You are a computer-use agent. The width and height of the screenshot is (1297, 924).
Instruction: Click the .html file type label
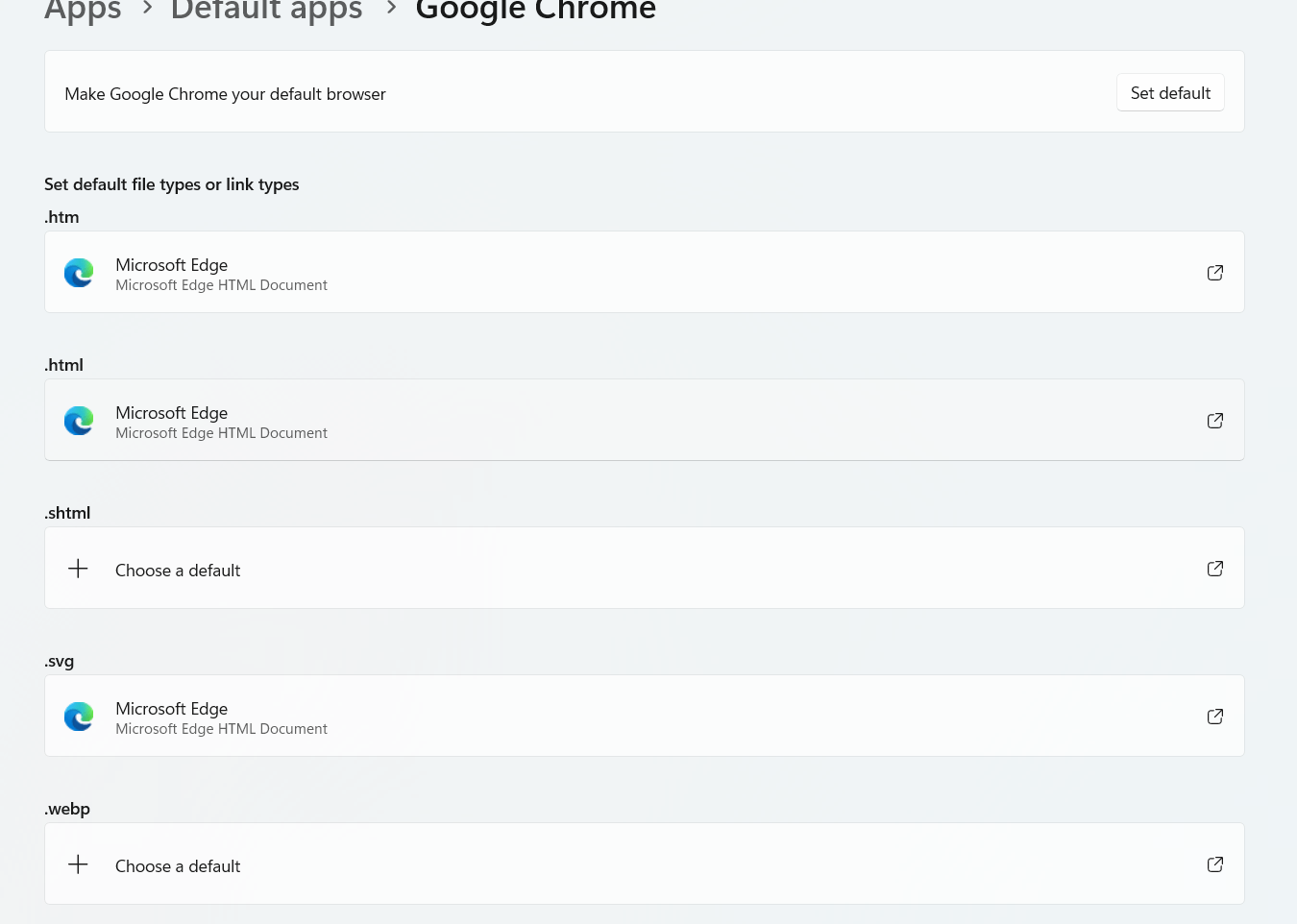64,365
